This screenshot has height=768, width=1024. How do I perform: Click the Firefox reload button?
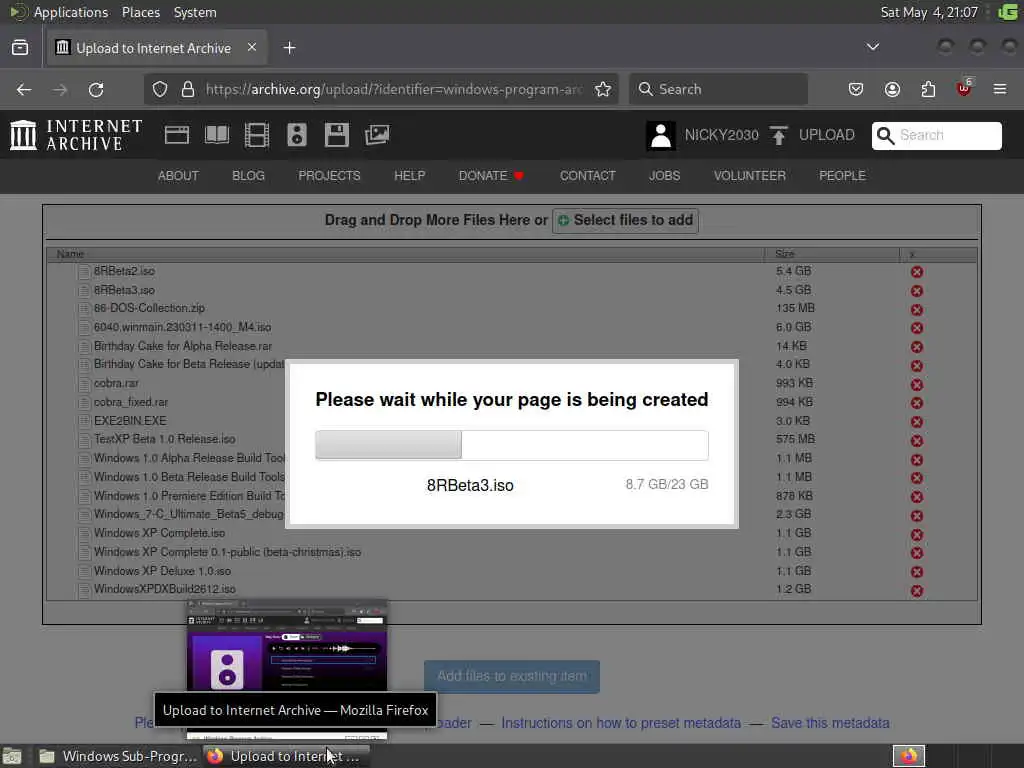click(96, 89)
